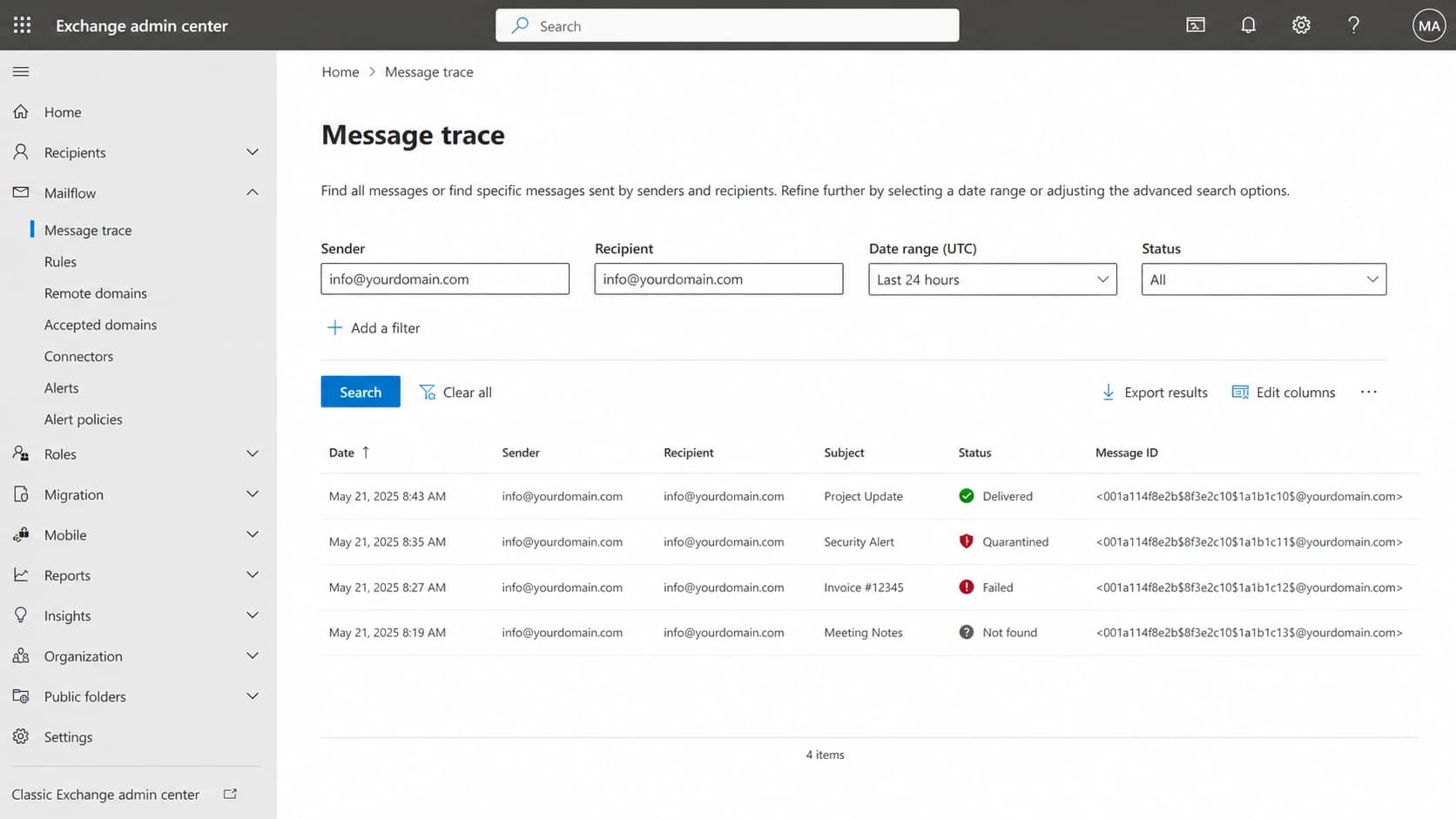Click the Insights lightbulb icon
Viewport: 1456px width, 819px height.
point(21,614)
